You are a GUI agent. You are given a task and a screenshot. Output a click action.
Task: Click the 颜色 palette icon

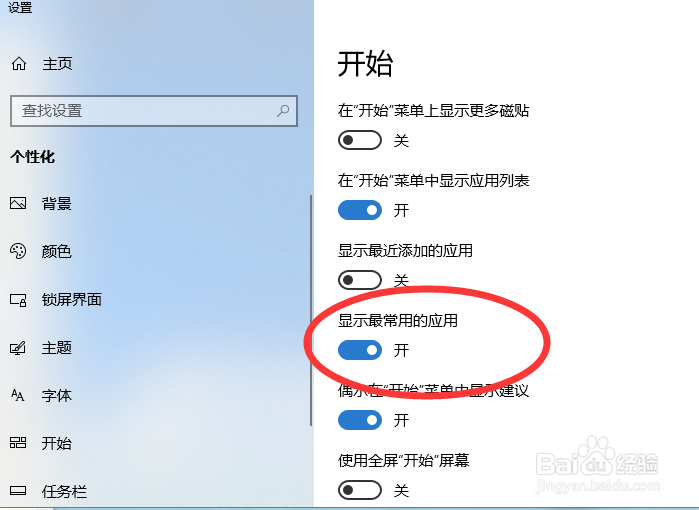click(18, 251)
